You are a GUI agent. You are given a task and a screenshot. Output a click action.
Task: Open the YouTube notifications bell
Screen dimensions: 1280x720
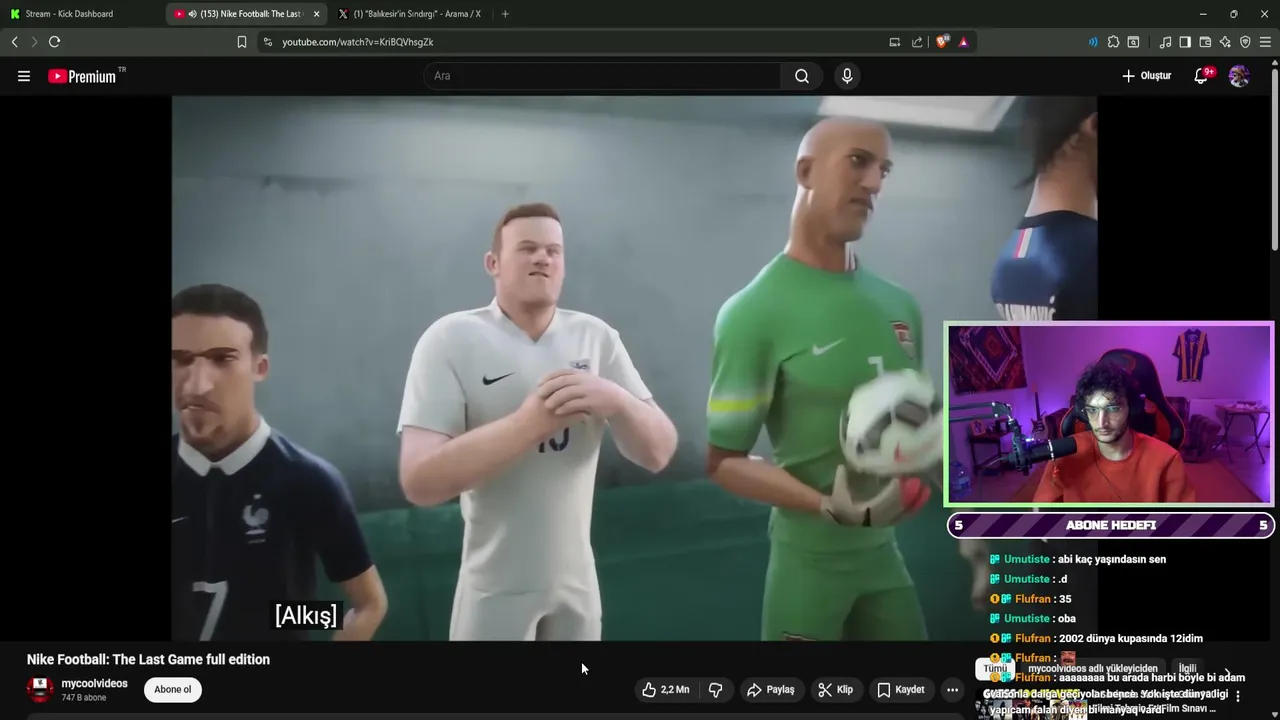(x=1202, y=76)
